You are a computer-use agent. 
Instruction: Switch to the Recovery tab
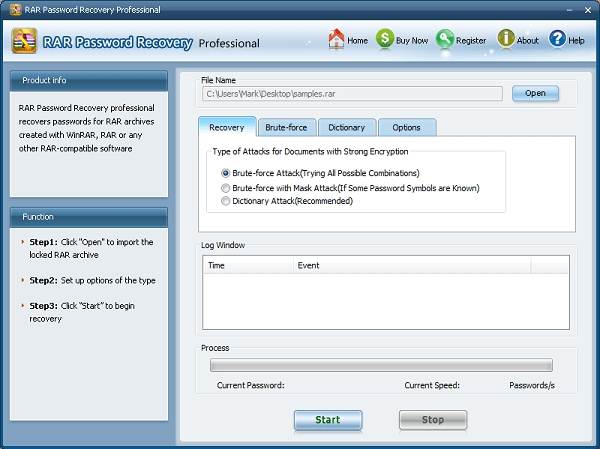[227, 127]
